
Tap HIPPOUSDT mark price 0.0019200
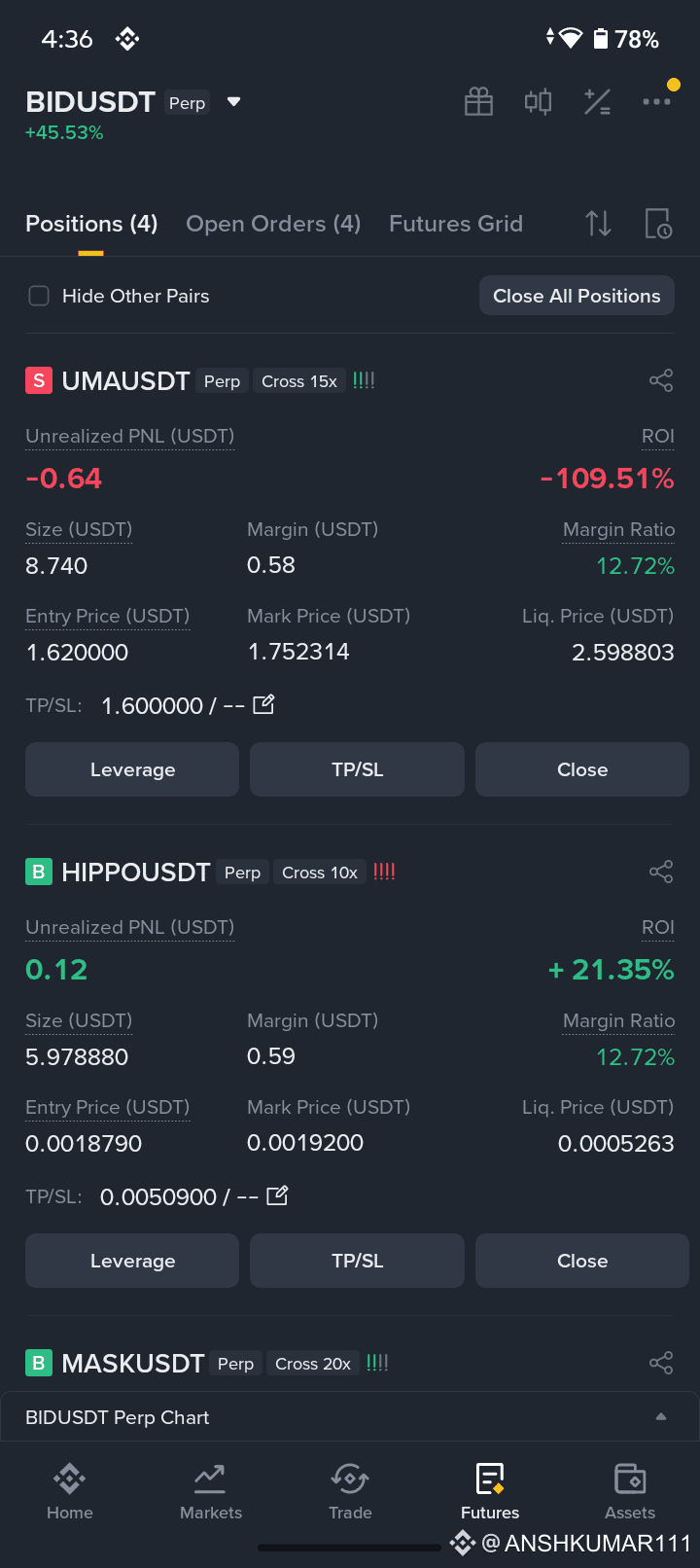click(305, 1143)
